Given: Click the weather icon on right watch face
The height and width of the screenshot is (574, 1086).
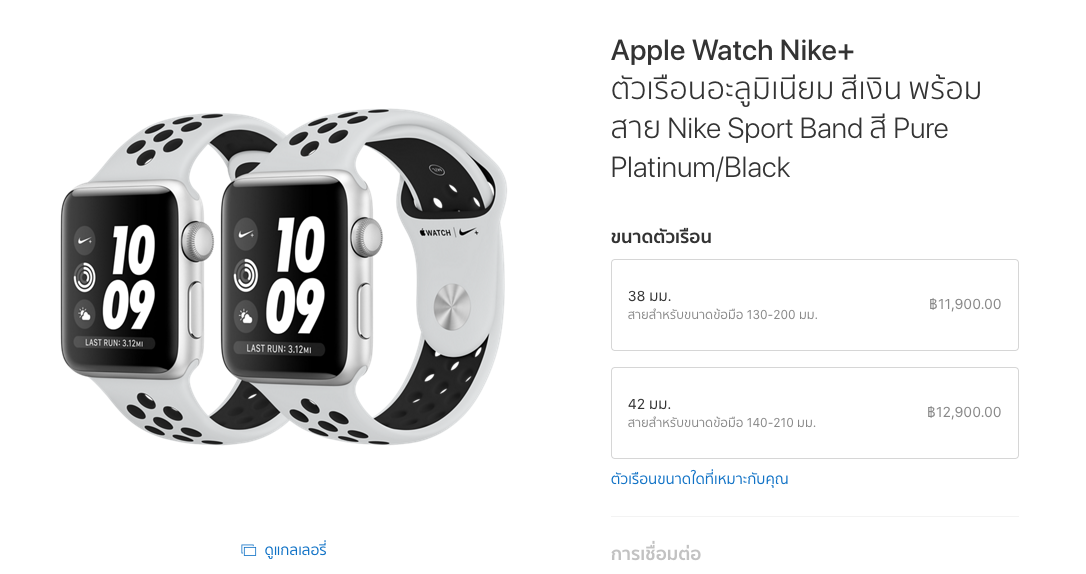Looking at the screenshot, I should tap(246, 316).
